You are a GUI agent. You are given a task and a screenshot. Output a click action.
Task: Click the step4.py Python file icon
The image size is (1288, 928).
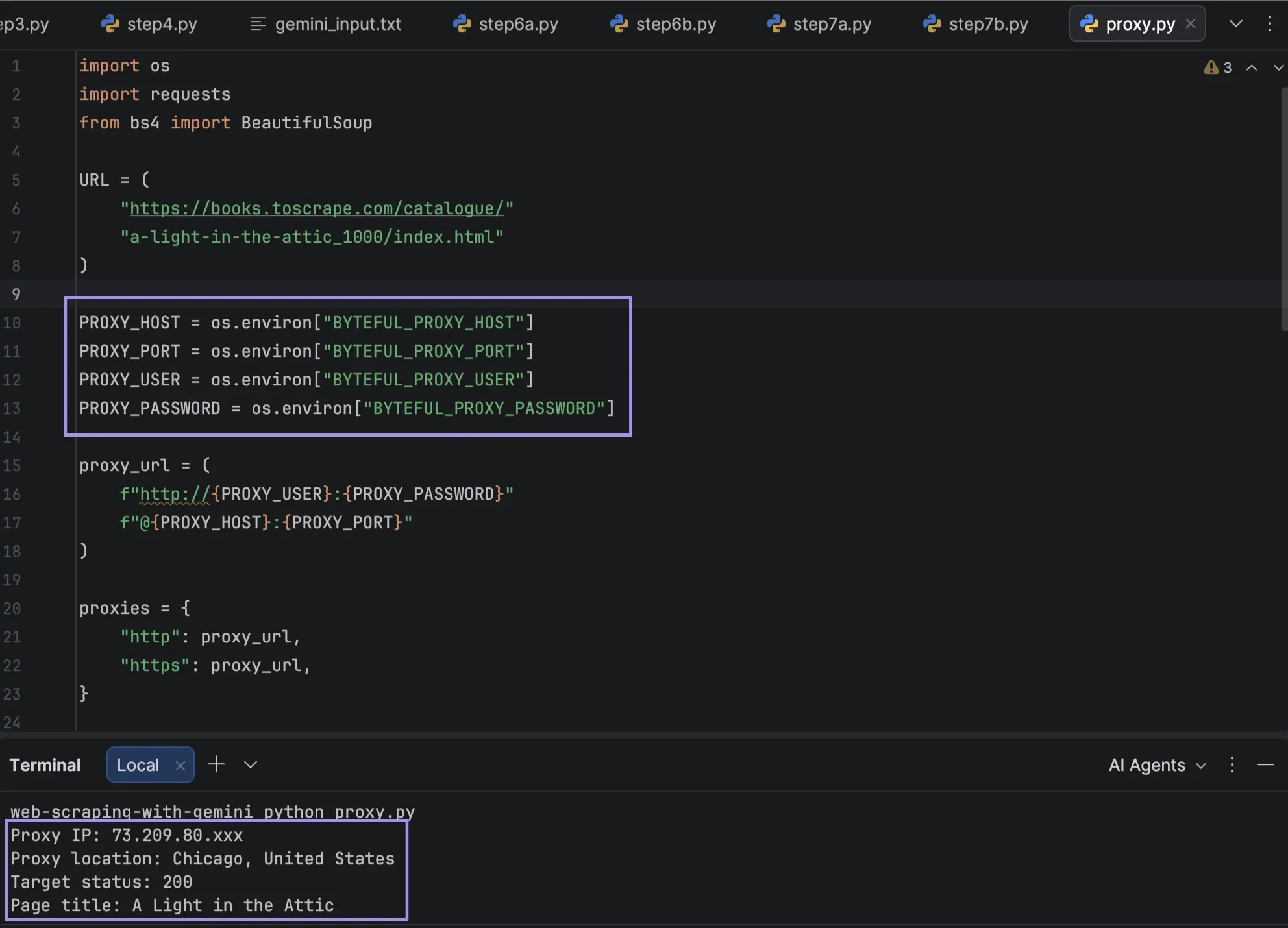point(110,24)
